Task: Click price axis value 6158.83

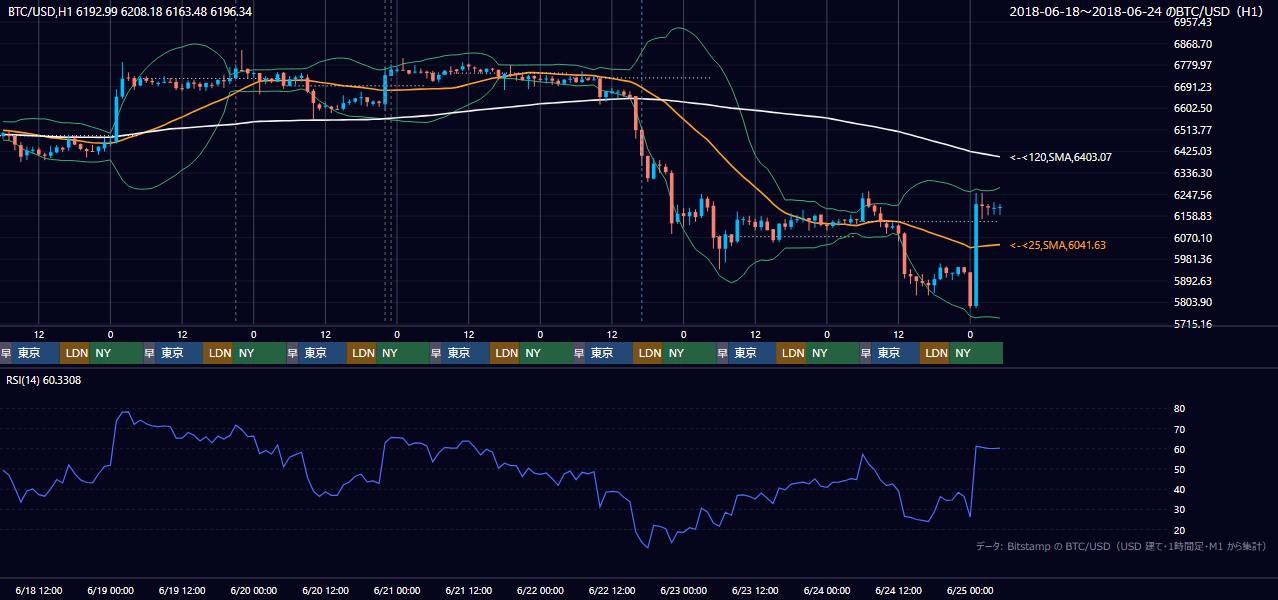Action: click(1193, 216)
